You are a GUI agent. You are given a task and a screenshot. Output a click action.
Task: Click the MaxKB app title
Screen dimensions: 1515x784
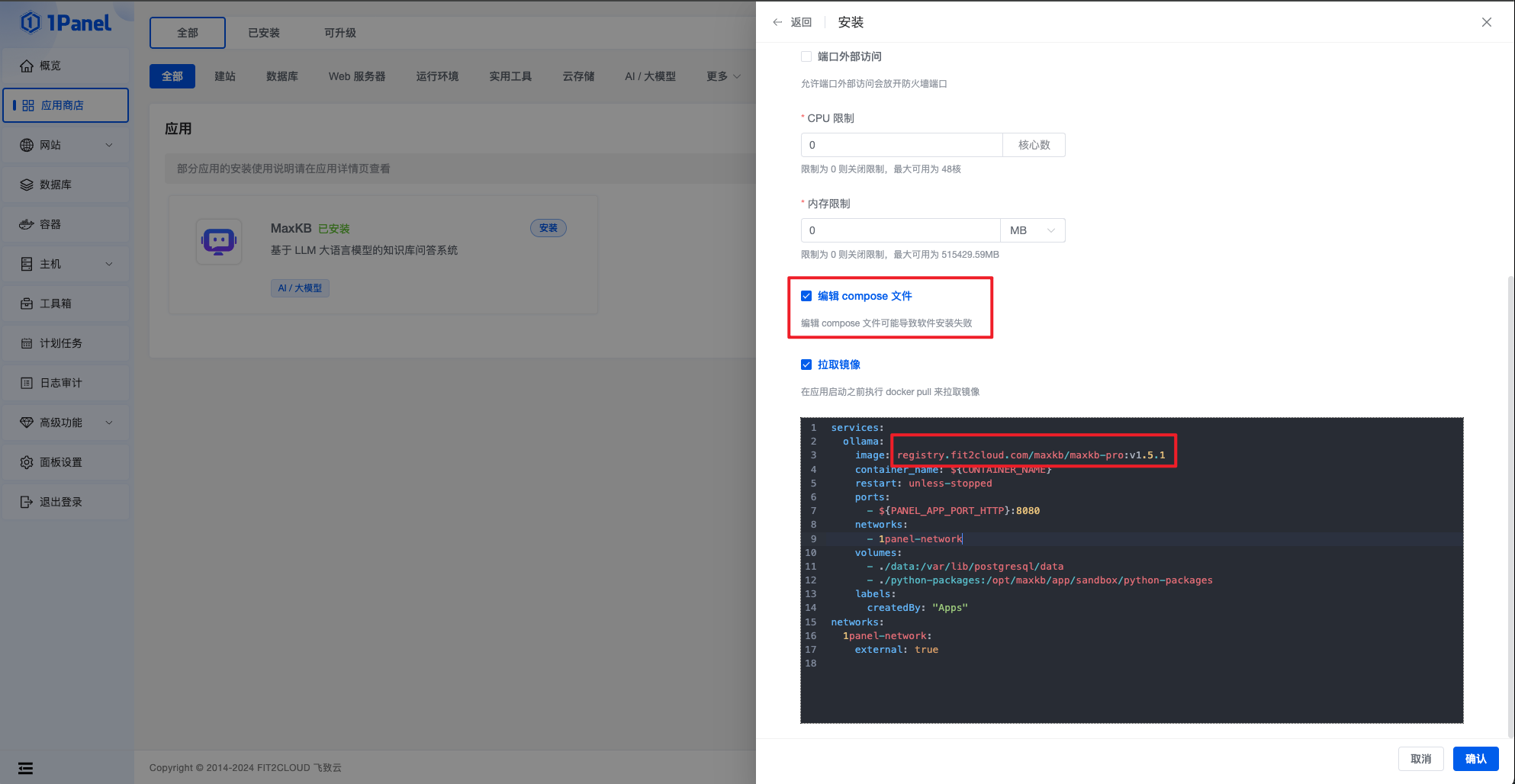[291, 228]
